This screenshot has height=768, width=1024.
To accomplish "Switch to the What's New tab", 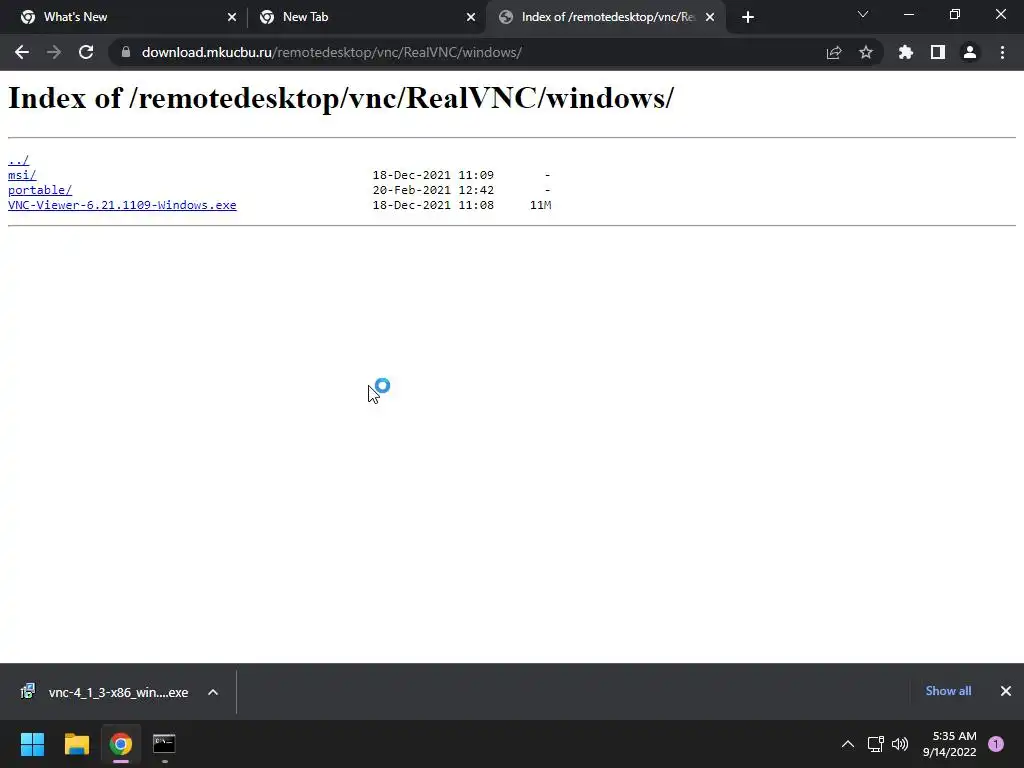I will click(x=129, y=17).
